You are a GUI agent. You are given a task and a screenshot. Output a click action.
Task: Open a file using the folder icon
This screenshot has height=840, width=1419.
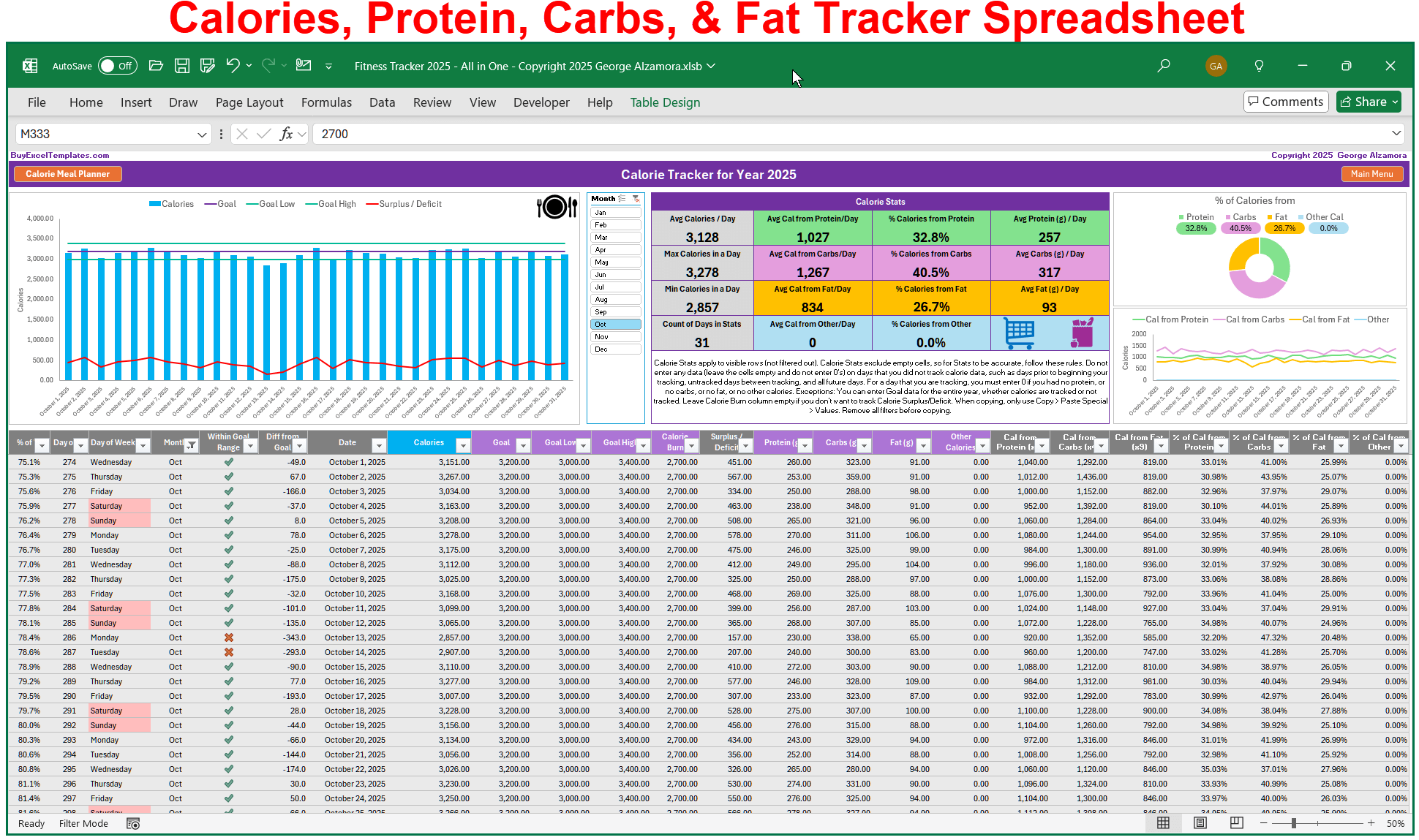coord(156,66)
